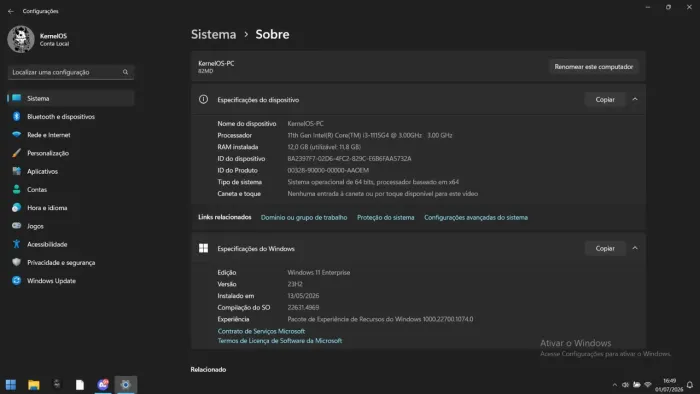Select Sistema in the settings sidebar

coord(71,98)
